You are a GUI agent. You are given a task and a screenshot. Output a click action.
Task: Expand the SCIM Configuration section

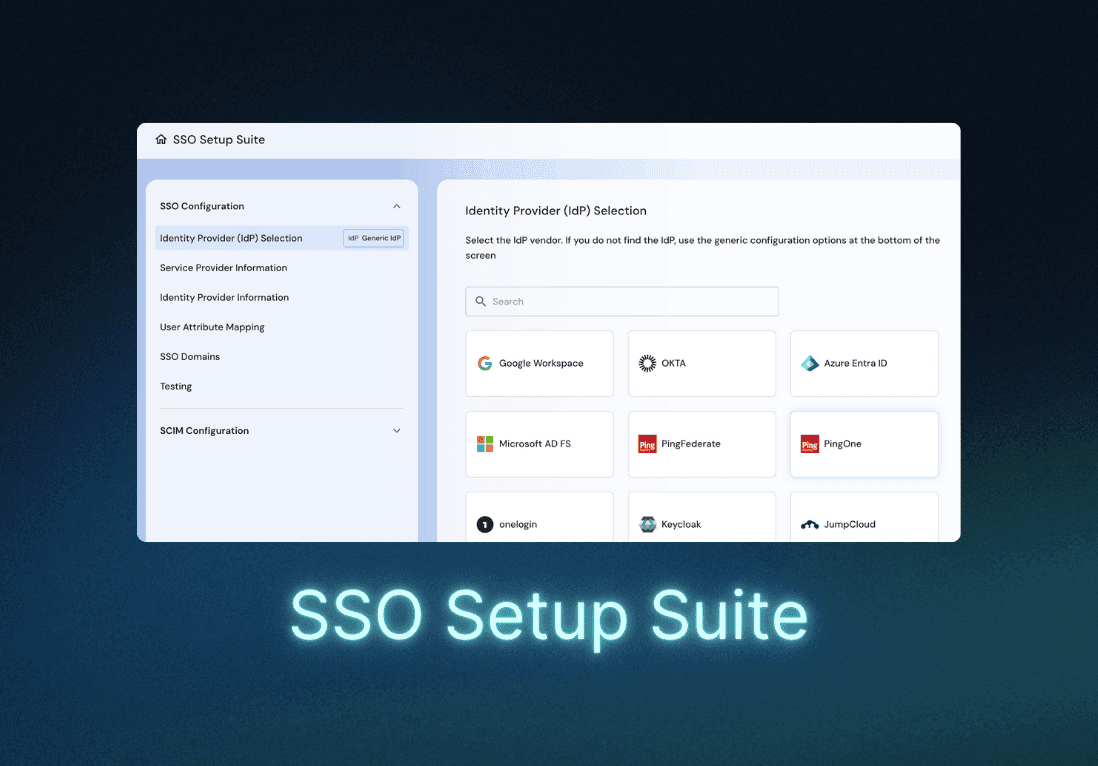point(397,430)
